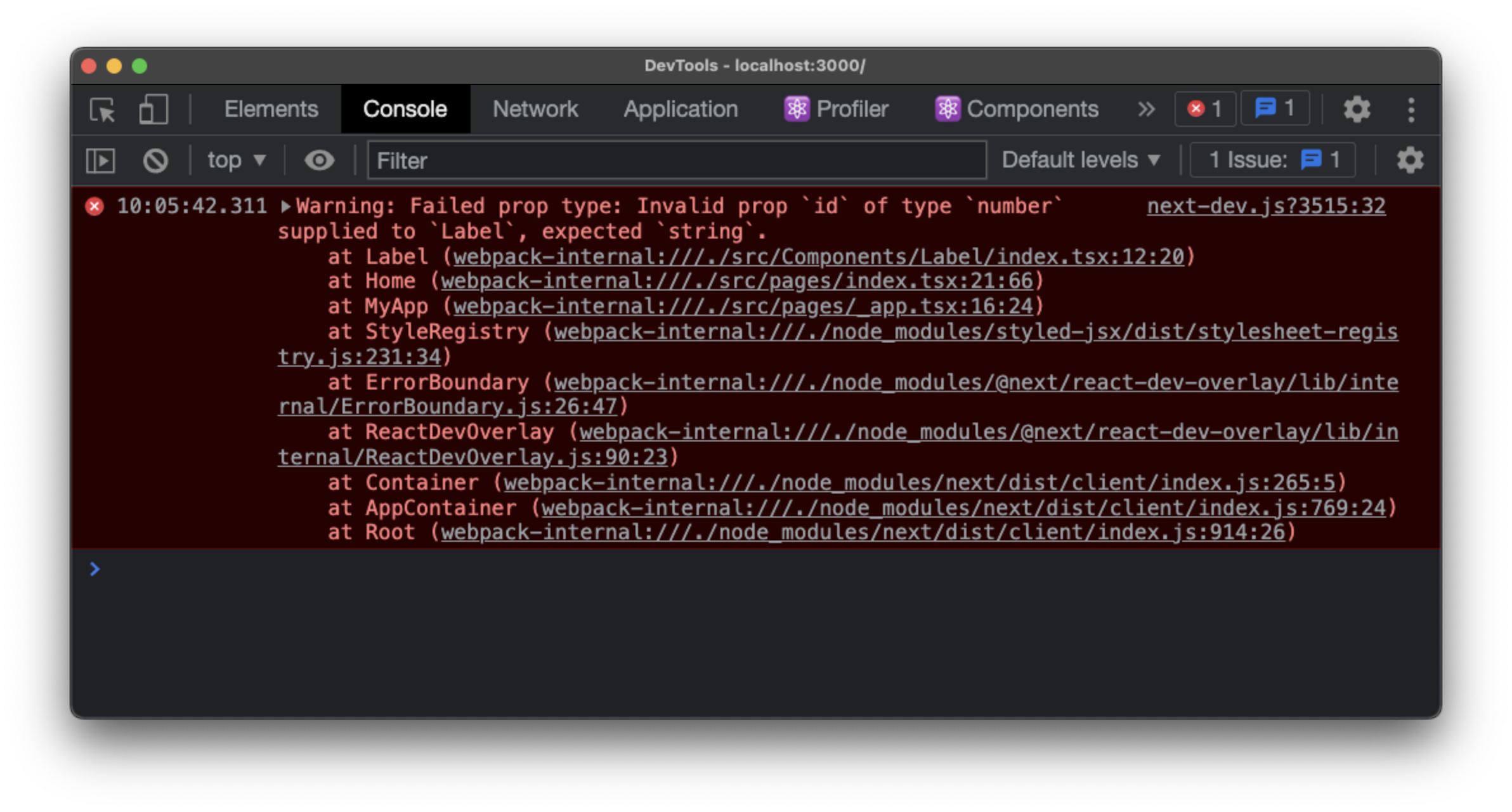The width and height of the screenshot is (1512, 812).
Task: Click the 1 Issue button
Action: (x=1273, y=160)
